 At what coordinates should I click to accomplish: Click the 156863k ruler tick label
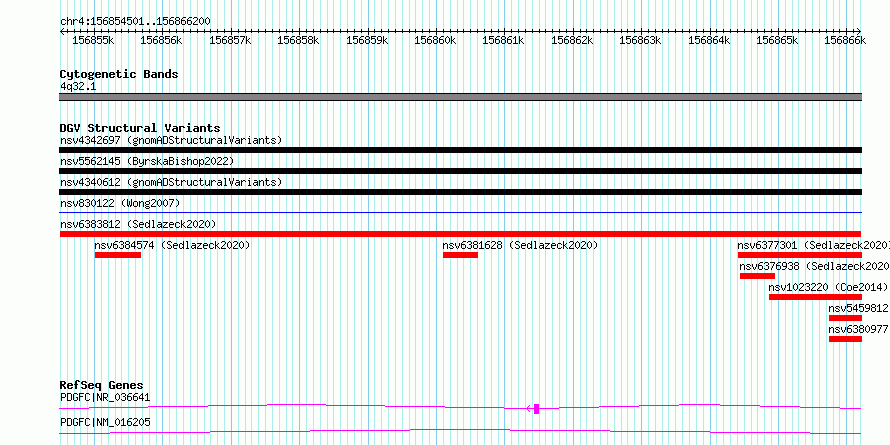coord(640,40)
